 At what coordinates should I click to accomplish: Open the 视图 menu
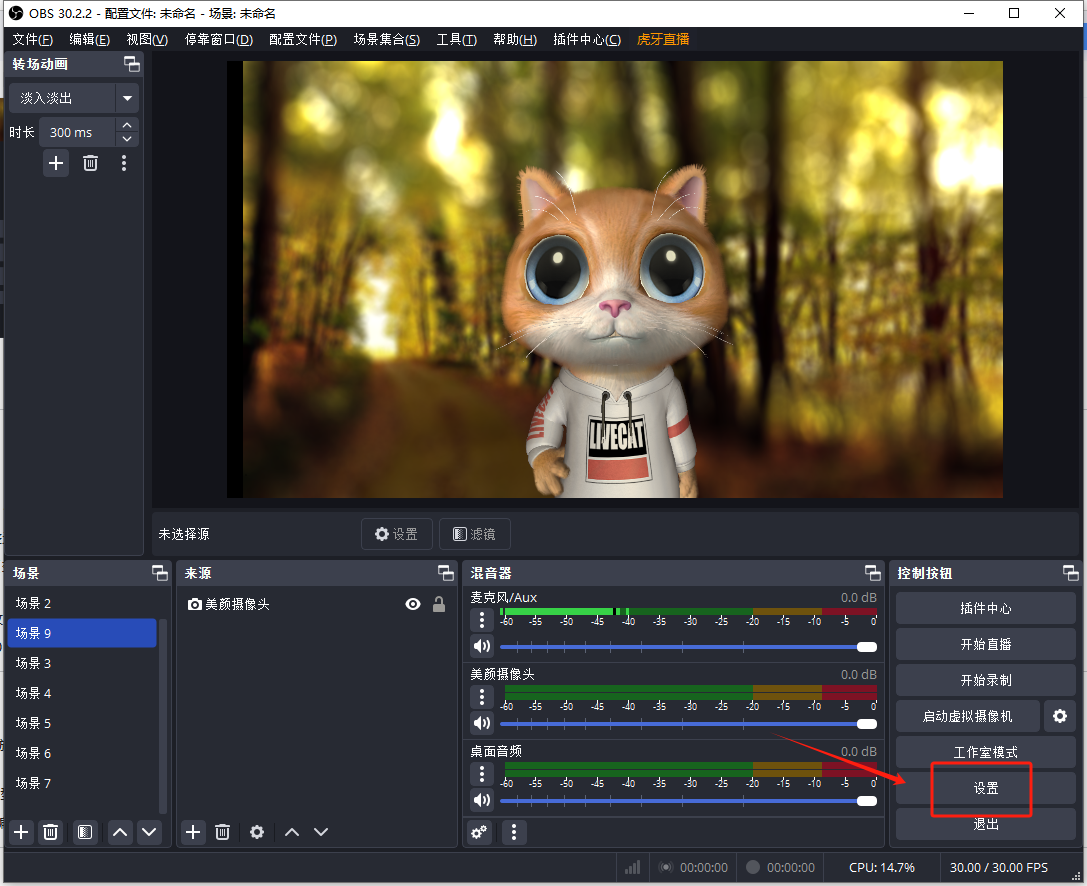(147, 40)
